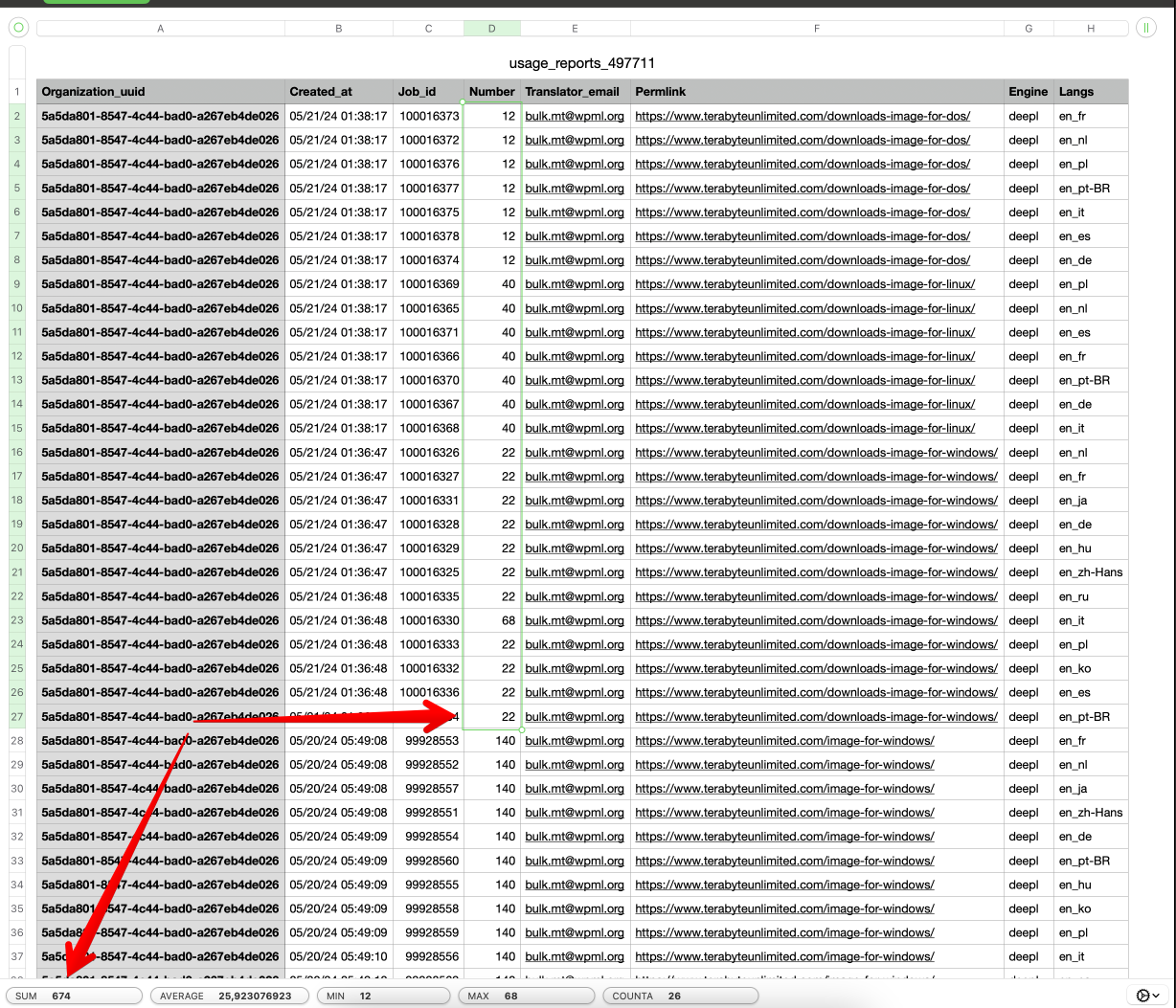
Task: Click the Organization_uuid cell in row 19
Action: coord(161,524)
